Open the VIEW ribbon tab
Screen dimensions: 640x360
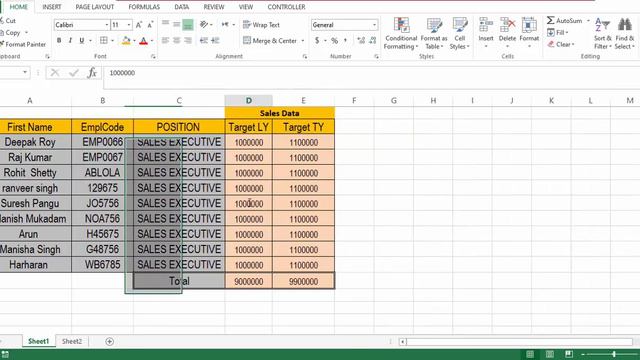(x=246, y=7)
